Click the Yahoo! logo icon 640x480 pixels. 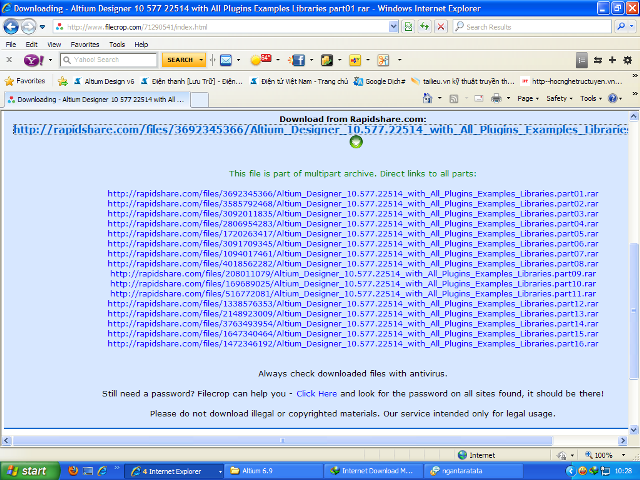click(x=34, y=60)
